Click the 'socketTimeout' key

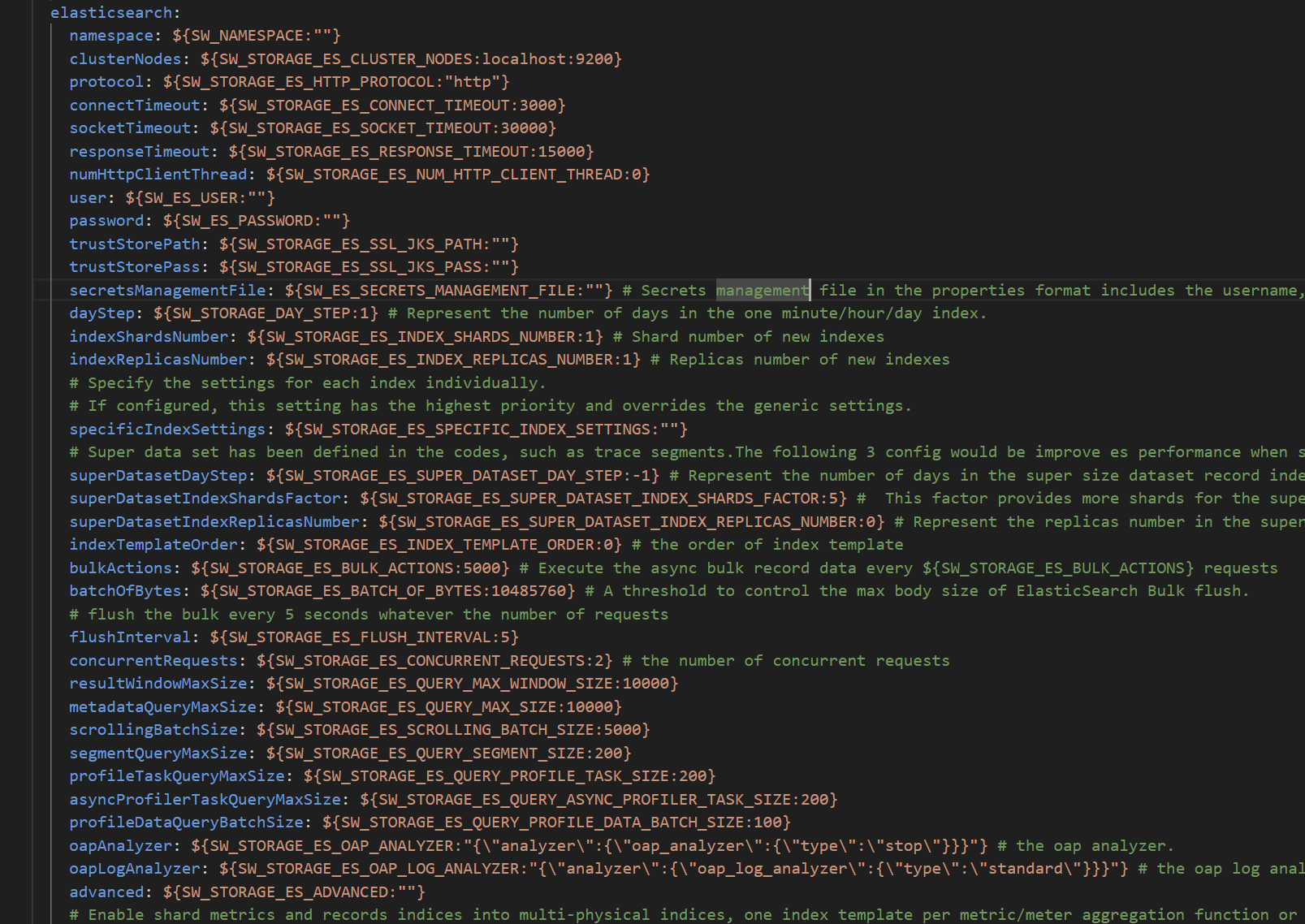pyautogui.click(x=130, y=128)
